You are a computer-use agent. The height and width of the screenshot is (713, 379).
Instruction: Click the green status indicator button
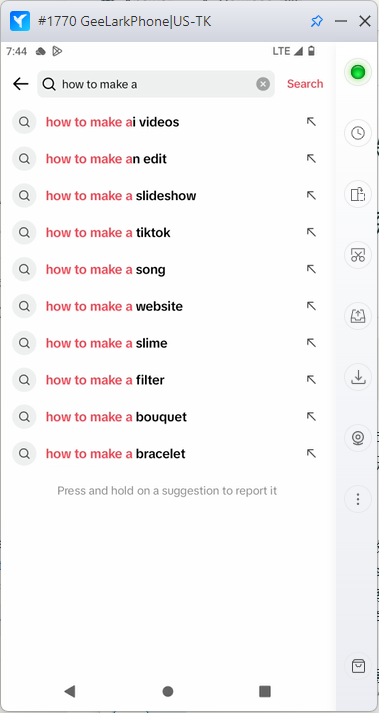tap(358, 72)
